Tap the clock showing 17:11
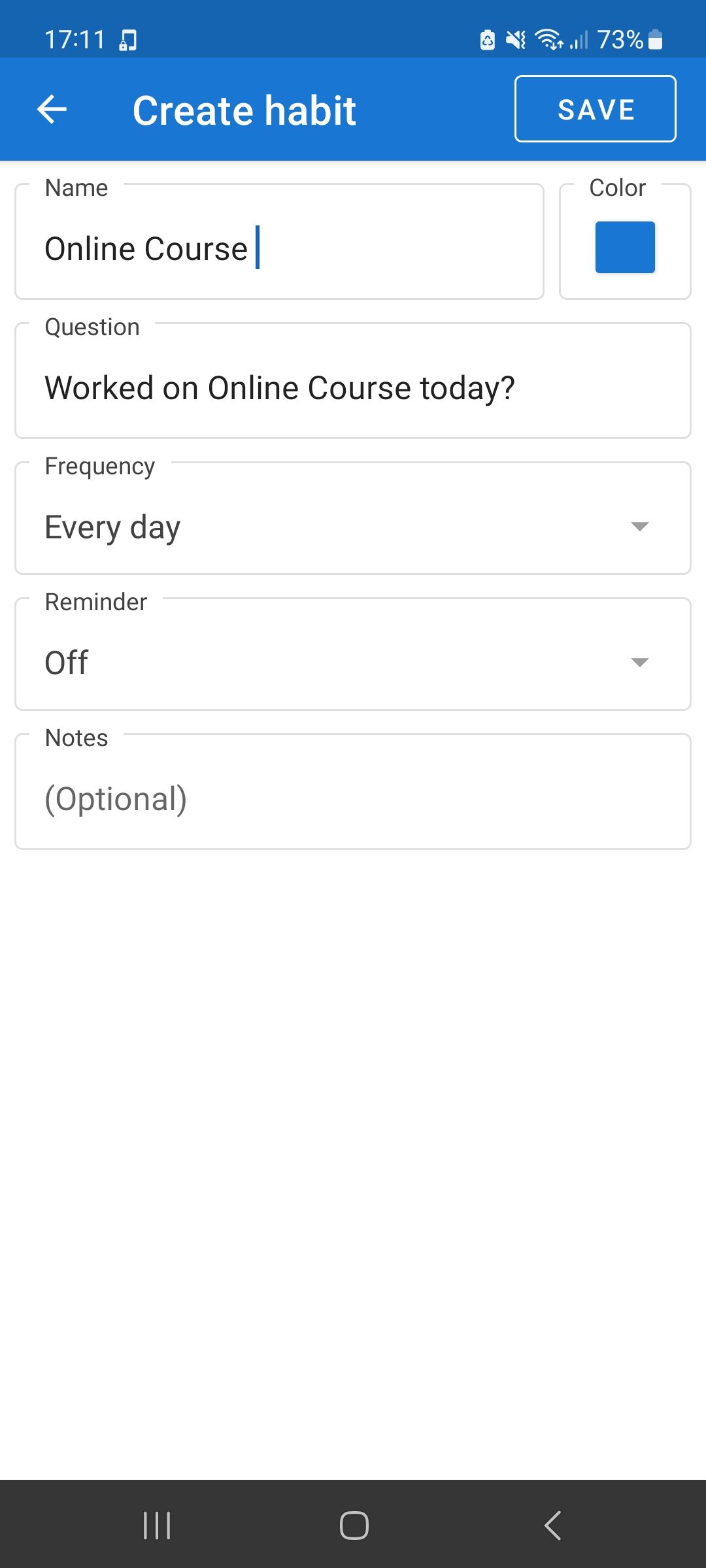The image size is (706, 1568). point(76,41)
